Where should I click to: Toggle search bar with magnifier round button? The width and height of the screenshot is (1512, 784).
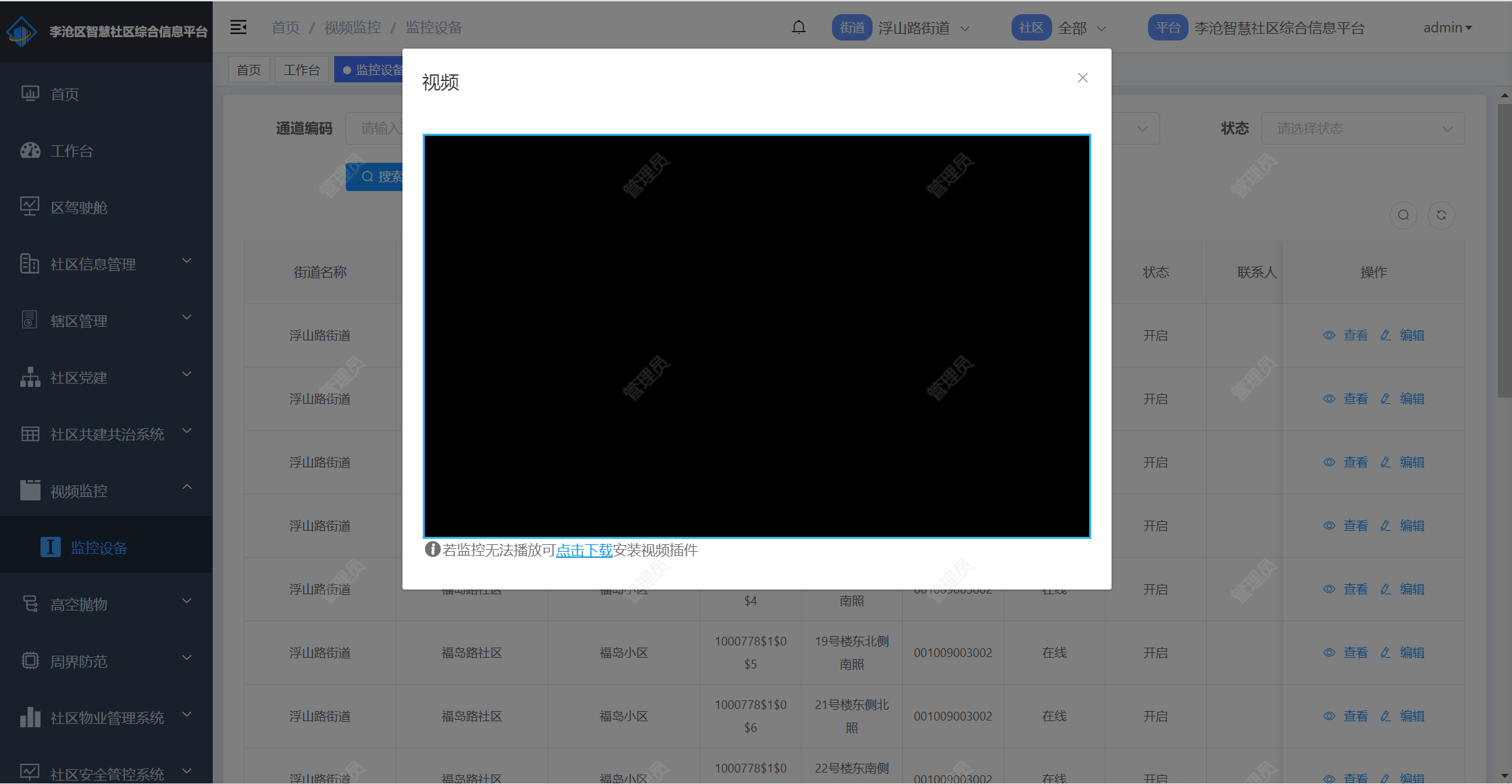[1403, 215]
